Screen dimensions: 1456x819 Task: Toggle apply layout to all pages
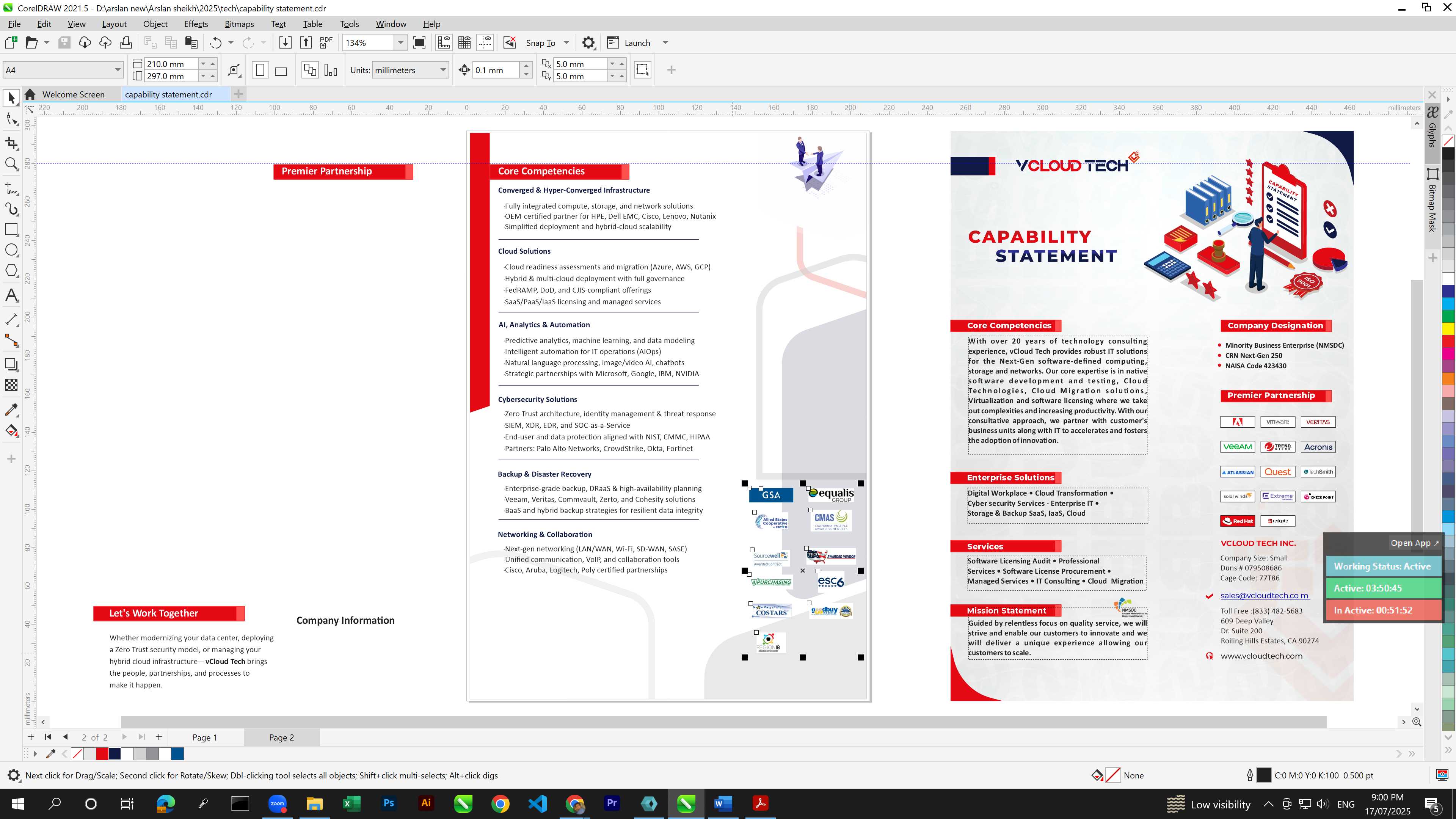tap(310, 70)
